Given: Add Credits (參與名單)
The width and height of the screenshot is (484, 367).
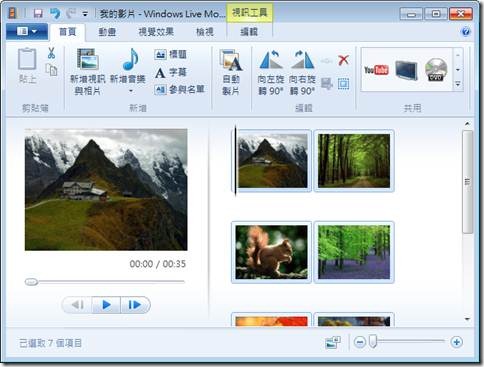Looking at the screenshot, I should point(179,89).
